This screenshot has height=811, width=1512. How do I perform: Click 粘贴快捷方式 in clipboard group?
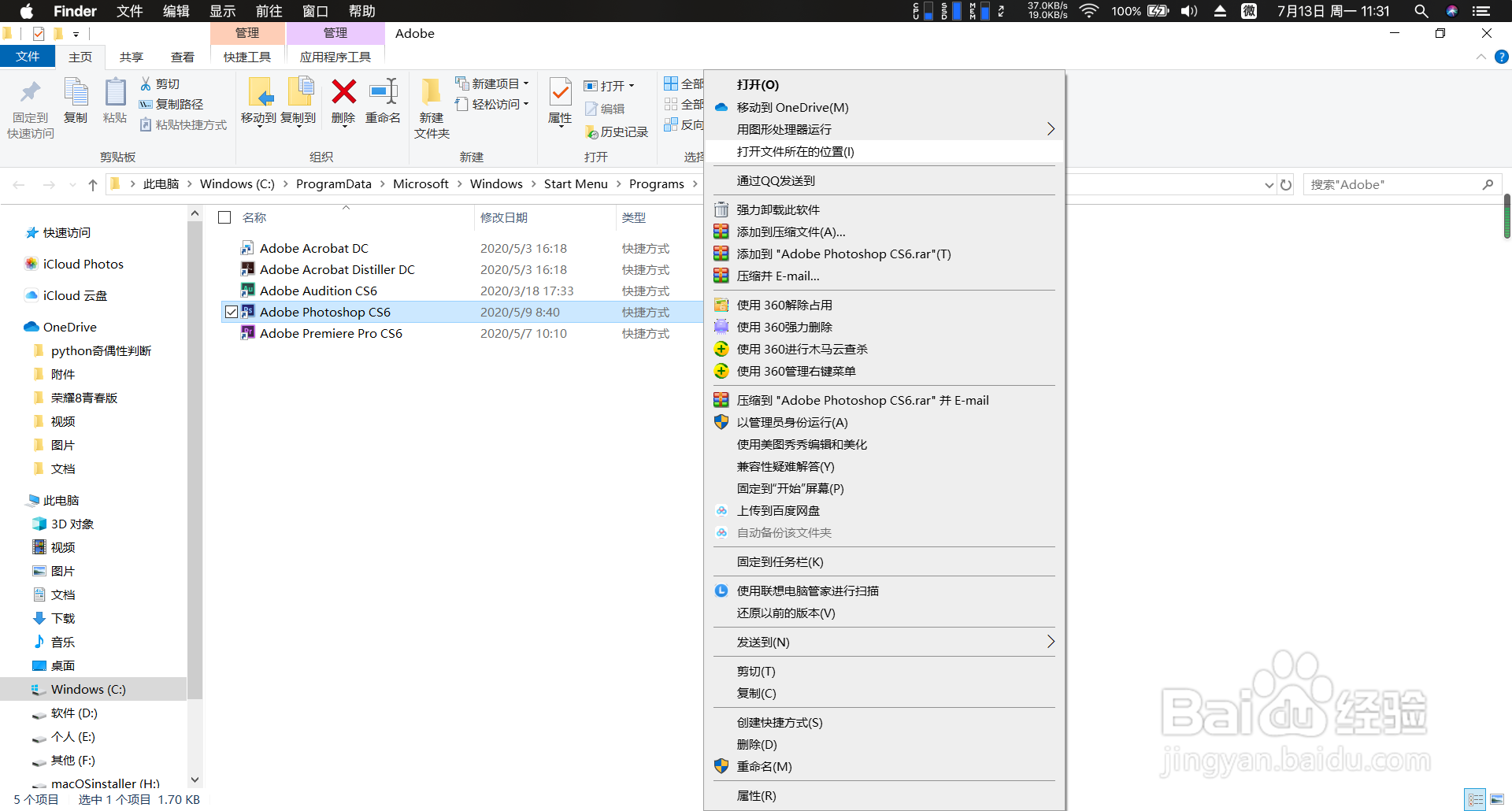pos(183,124)
